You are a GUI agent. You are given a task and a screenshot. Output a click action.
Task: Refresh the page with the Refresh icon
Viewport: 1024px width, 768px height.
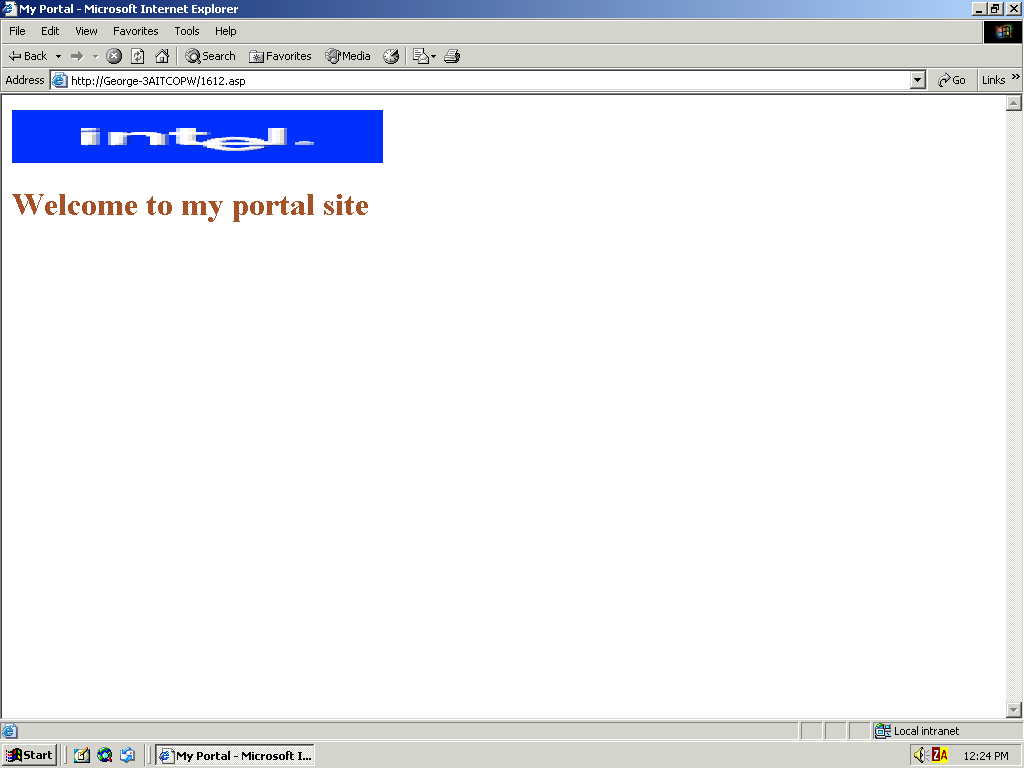click(x=138, y=56)
